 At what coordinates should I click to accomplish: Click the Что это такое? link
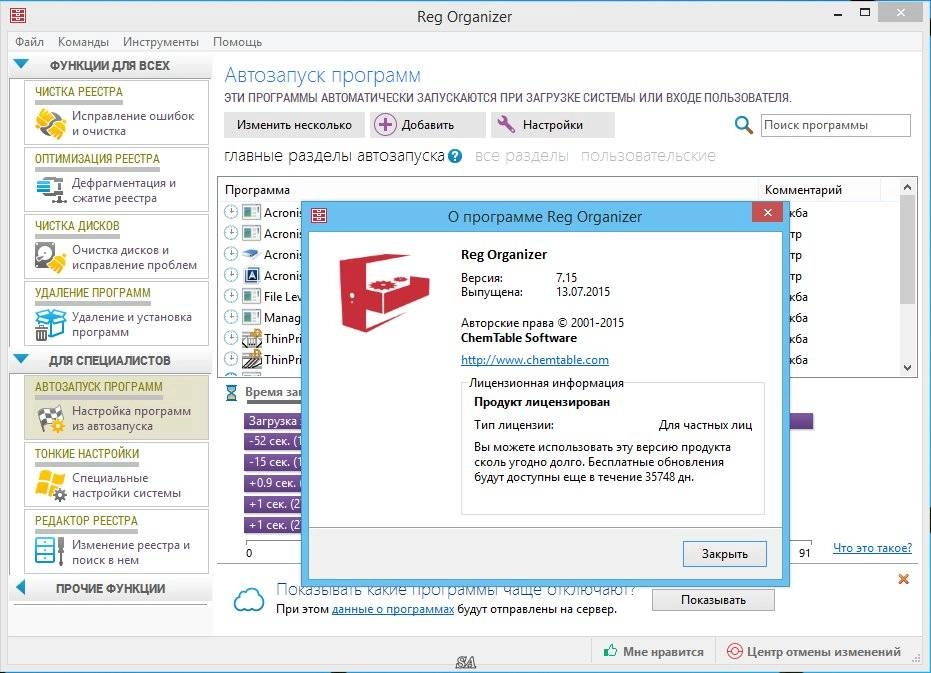[872, 548]
